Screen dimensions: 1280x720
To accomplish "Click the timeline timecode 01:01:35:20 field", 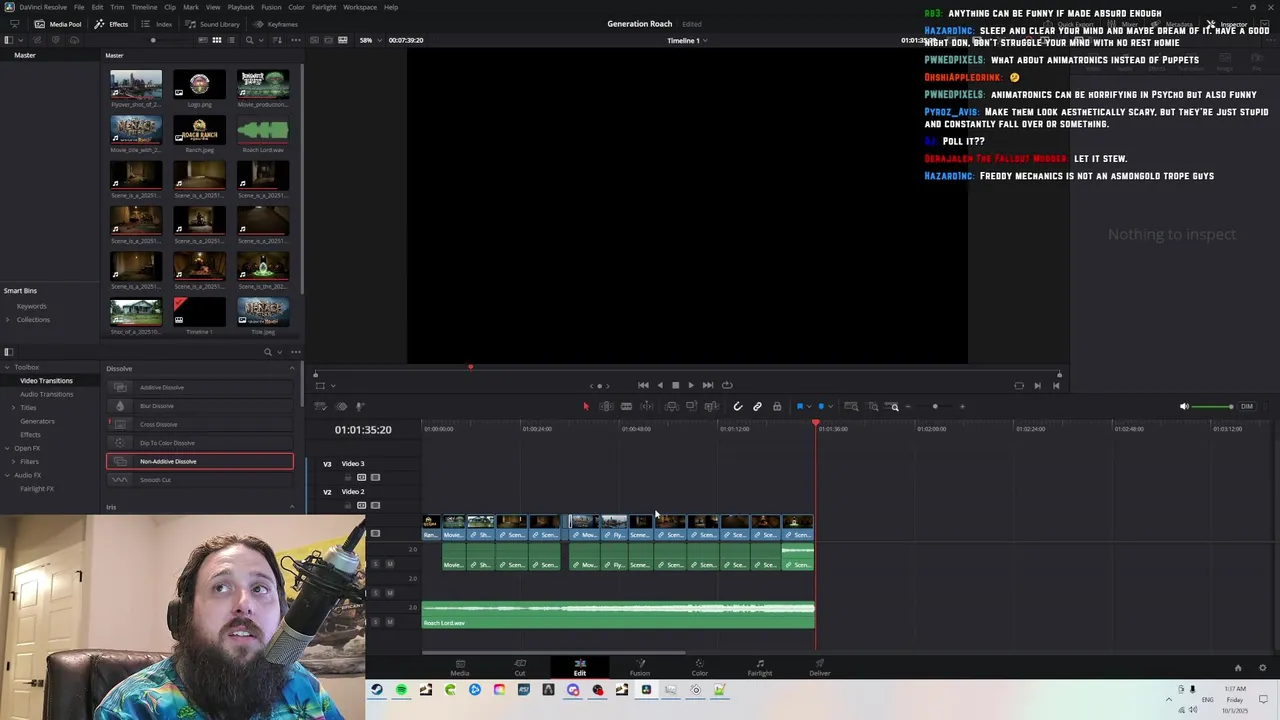I will [x=363, y=429].
